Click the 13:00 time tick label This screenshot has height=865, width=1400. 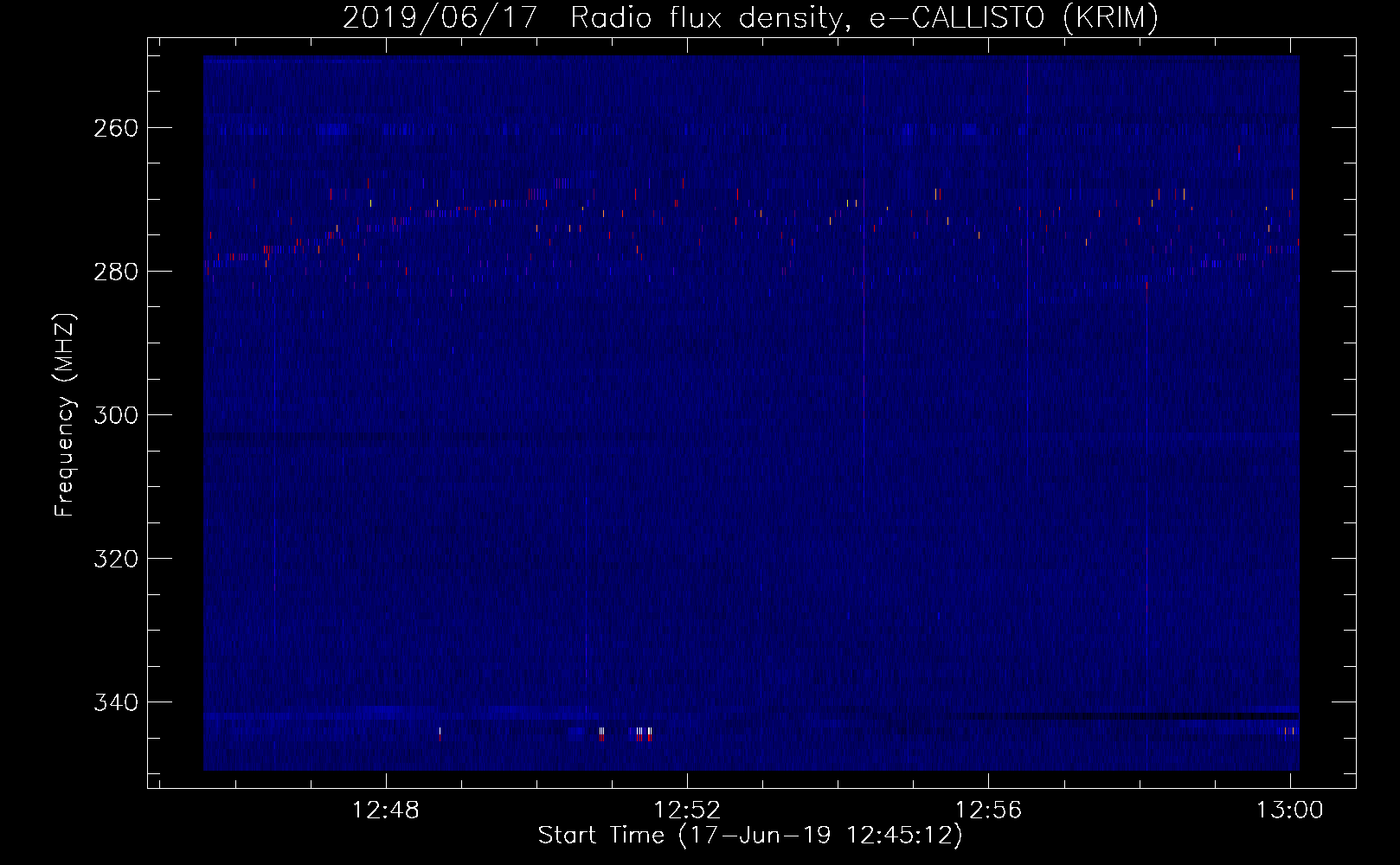pyautogui.click(x=1290, y=811)
